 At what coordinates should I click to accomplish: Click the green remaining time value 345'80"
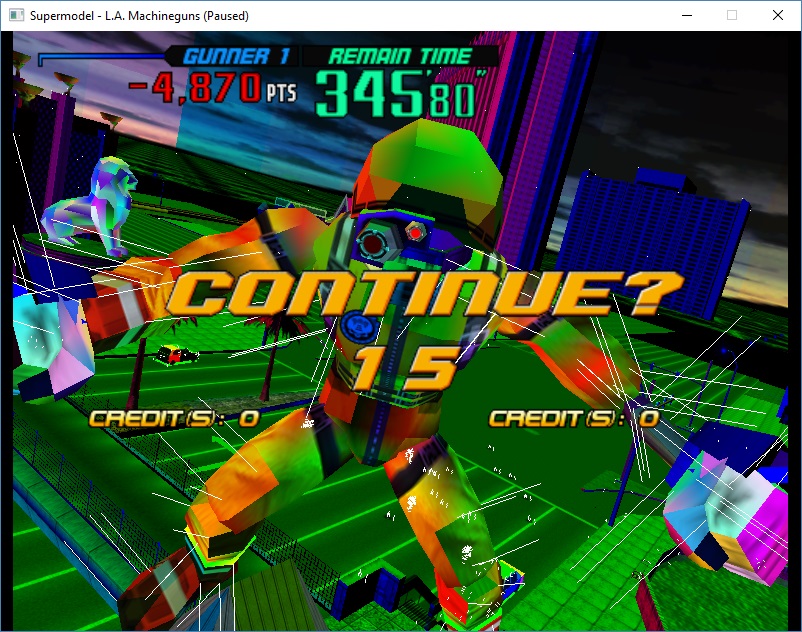click(399, 94)
